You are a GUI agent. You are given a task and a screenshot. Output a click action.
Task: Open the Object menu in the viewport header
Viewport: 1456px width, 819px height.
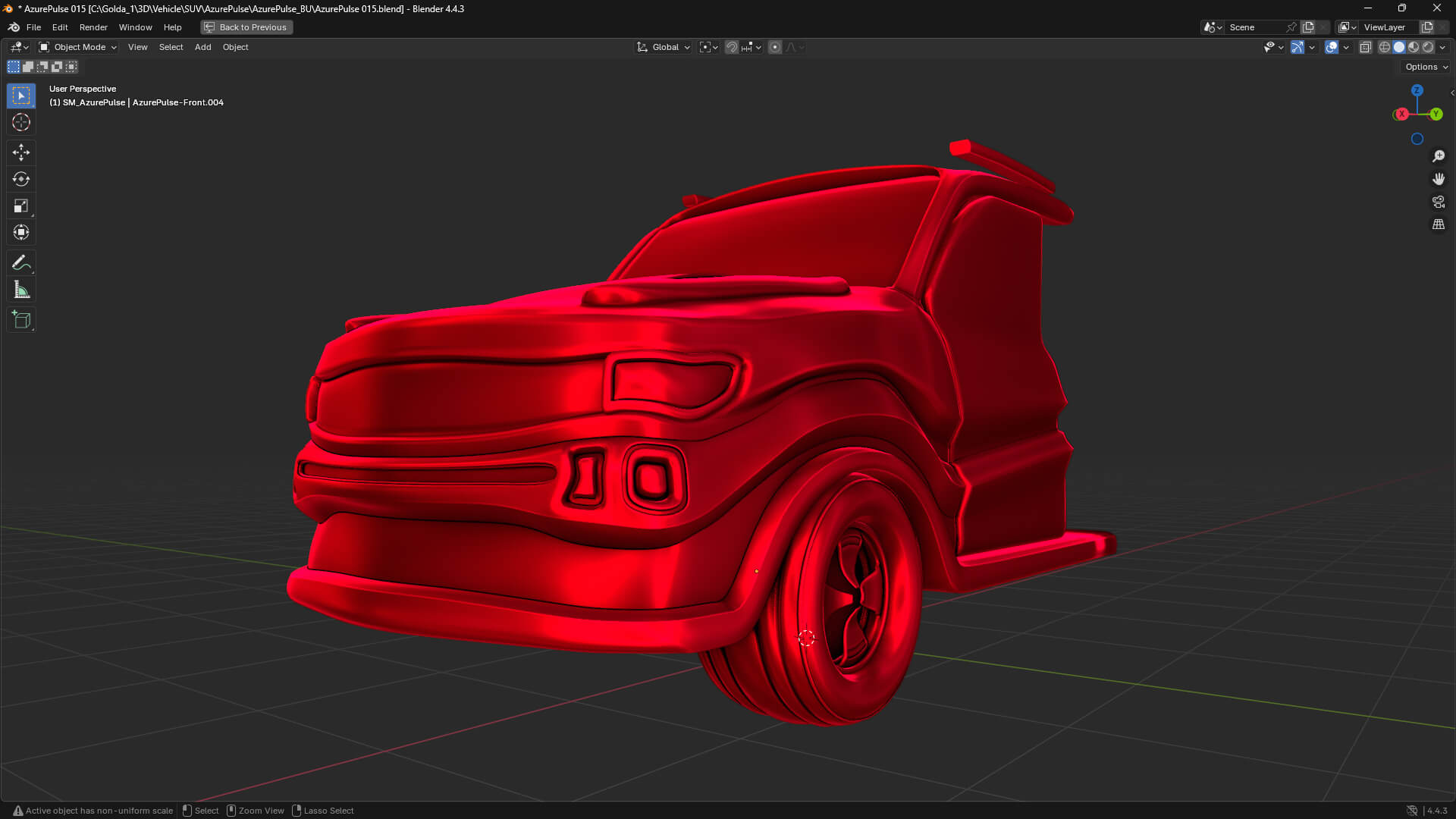[235, 47]
